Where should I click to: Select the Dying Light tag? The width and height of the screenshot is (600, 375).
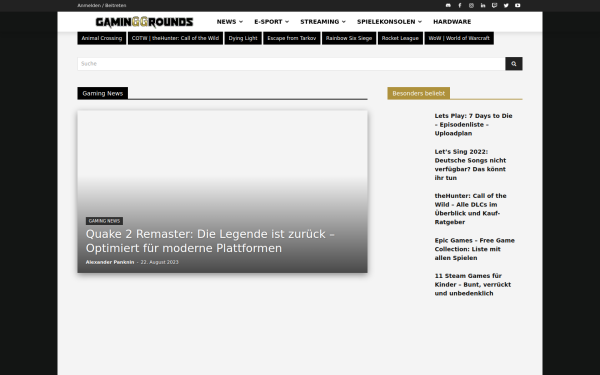pos(243,38)
